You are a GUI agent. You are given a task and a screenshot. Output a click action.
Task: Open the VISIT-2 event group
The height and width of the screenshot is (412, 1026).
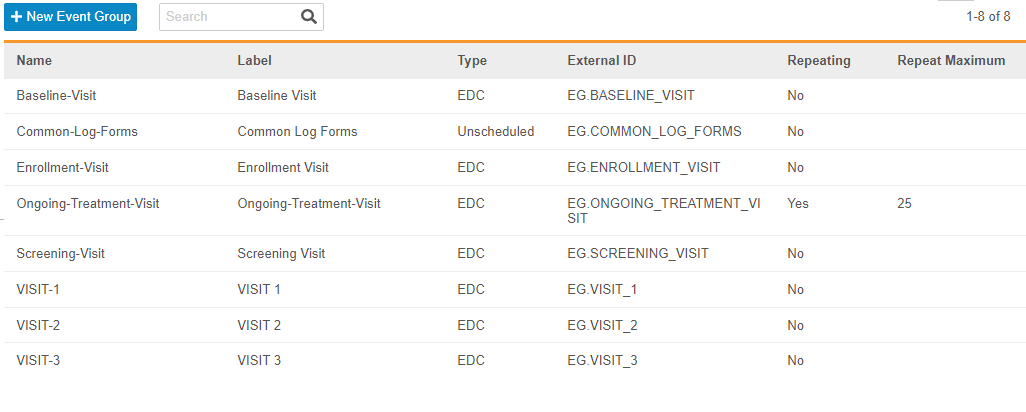click(39, 326)
